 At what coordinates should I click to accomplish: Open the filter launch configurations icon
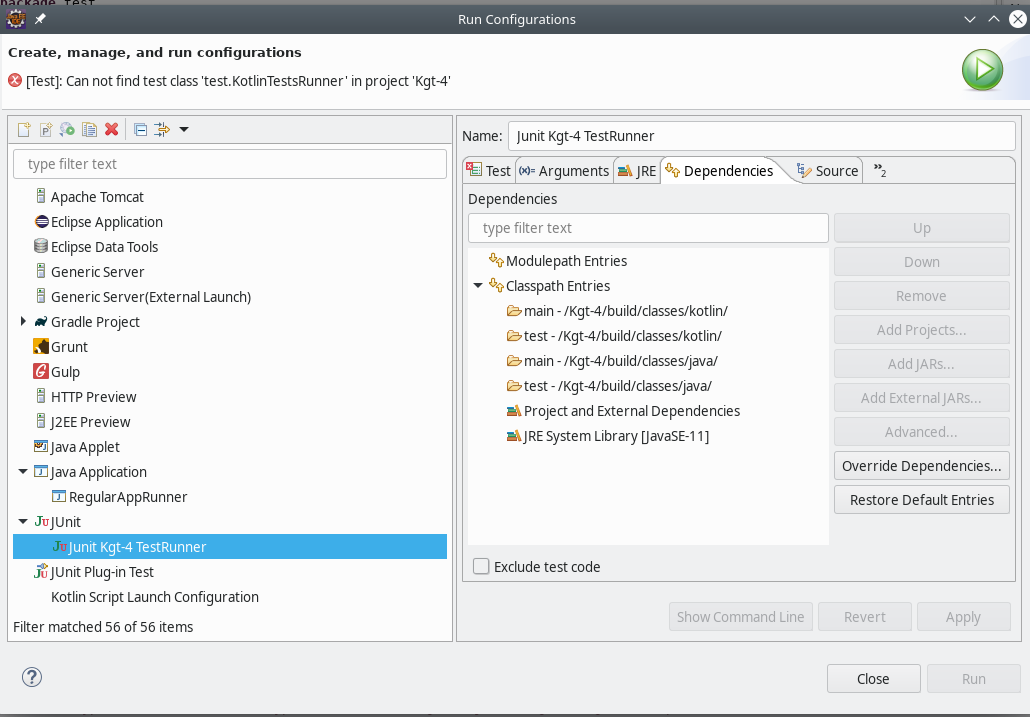click(x=162, y=129)
